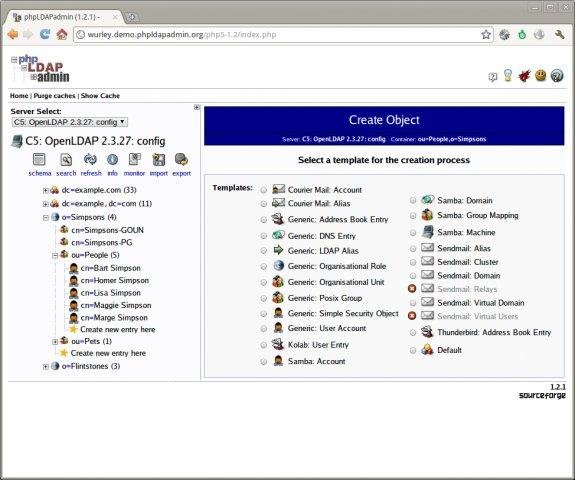575x480 pixels.
Task: Collapse the ou=People tree node
Action: [x=55, y=255]
